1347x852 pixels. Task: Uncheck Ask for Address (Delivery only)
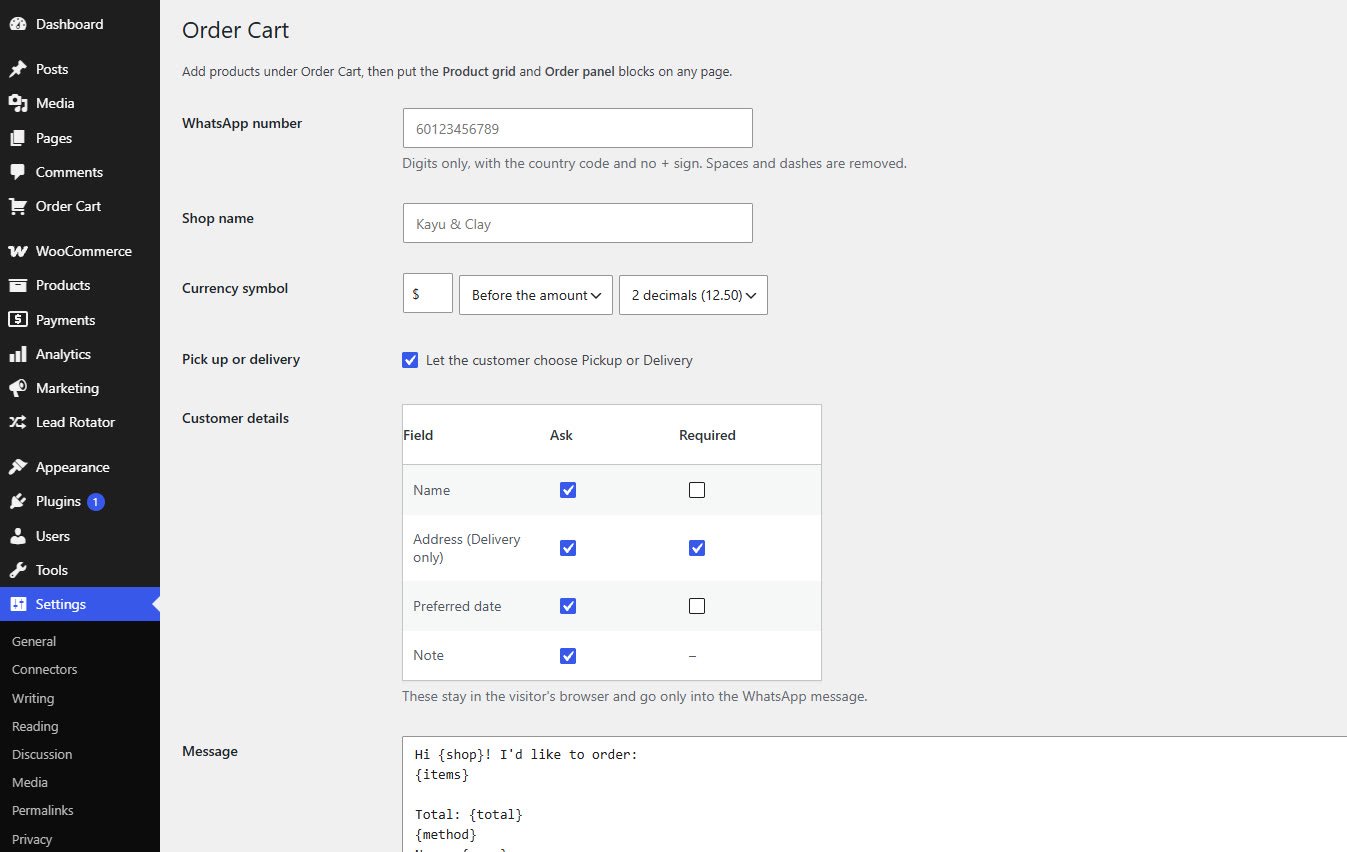click(x=568, y=548)
